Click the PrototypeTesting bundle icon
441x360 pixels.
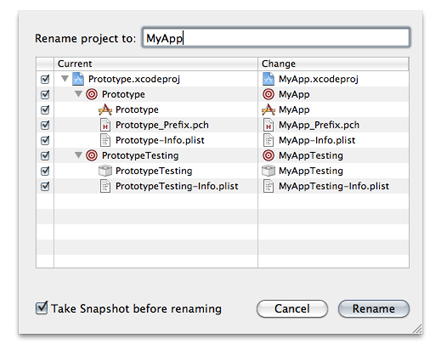tap(105, 171)
